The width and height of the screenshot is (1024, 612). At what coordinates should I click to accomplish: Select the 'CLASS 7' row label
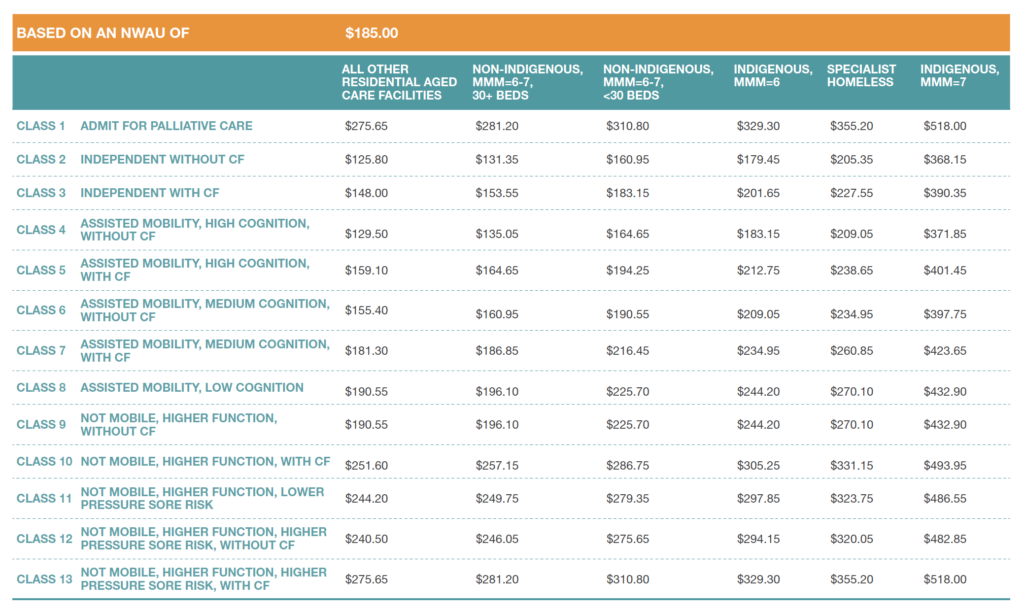[40, 351]
